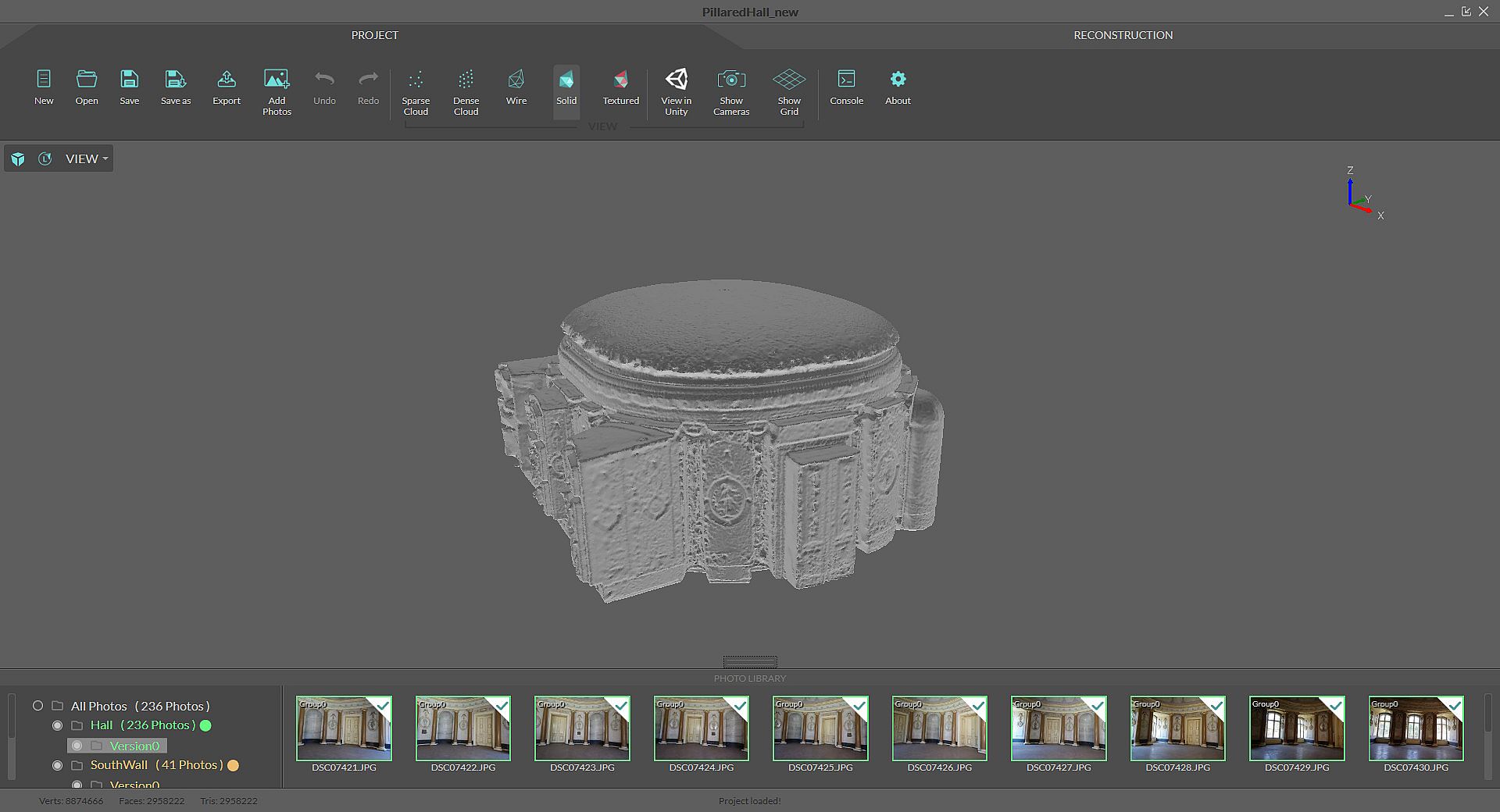Viewport: 1500px width, 812px height.
Task: Open the VIEW dropdown menu
Action: click(x=86, y=158)
